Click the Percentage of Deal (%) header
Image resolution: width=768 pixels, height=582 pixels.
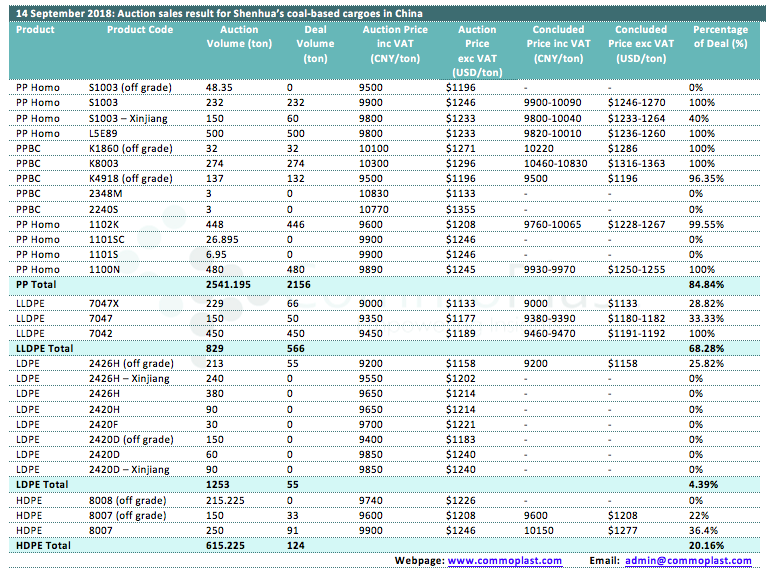(718, 37)
